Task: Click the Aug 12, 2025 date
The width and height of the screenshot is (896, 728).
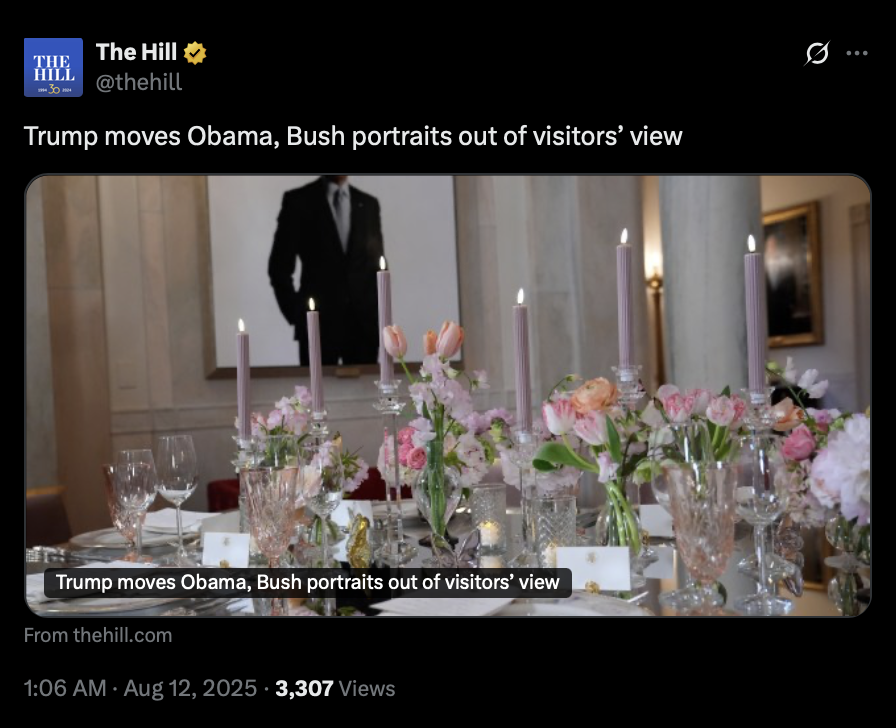Action: click(190, 688)
